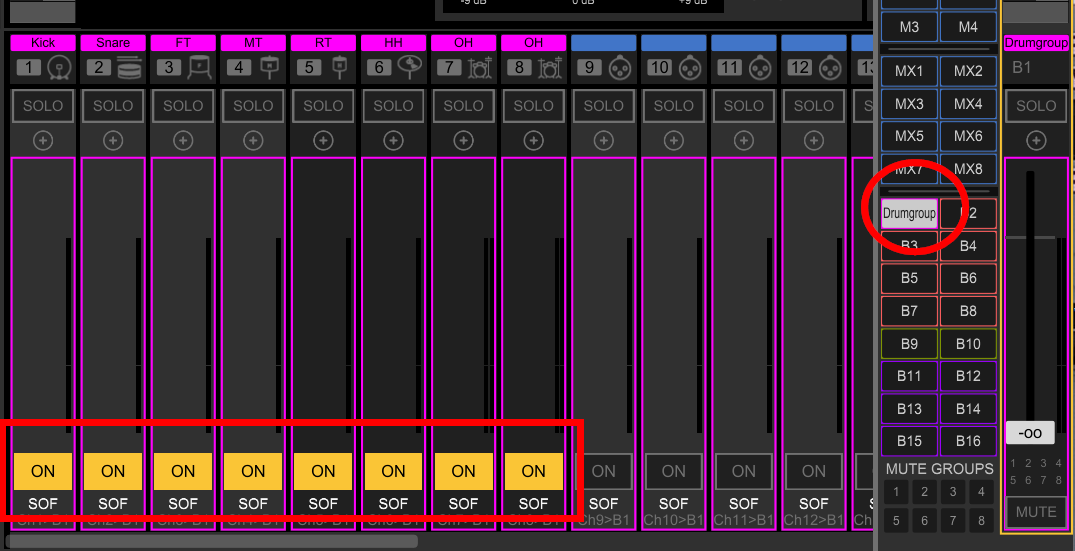Select the M3 button
This screenshot has height=551, width=1075.
(x=909, y=27)
